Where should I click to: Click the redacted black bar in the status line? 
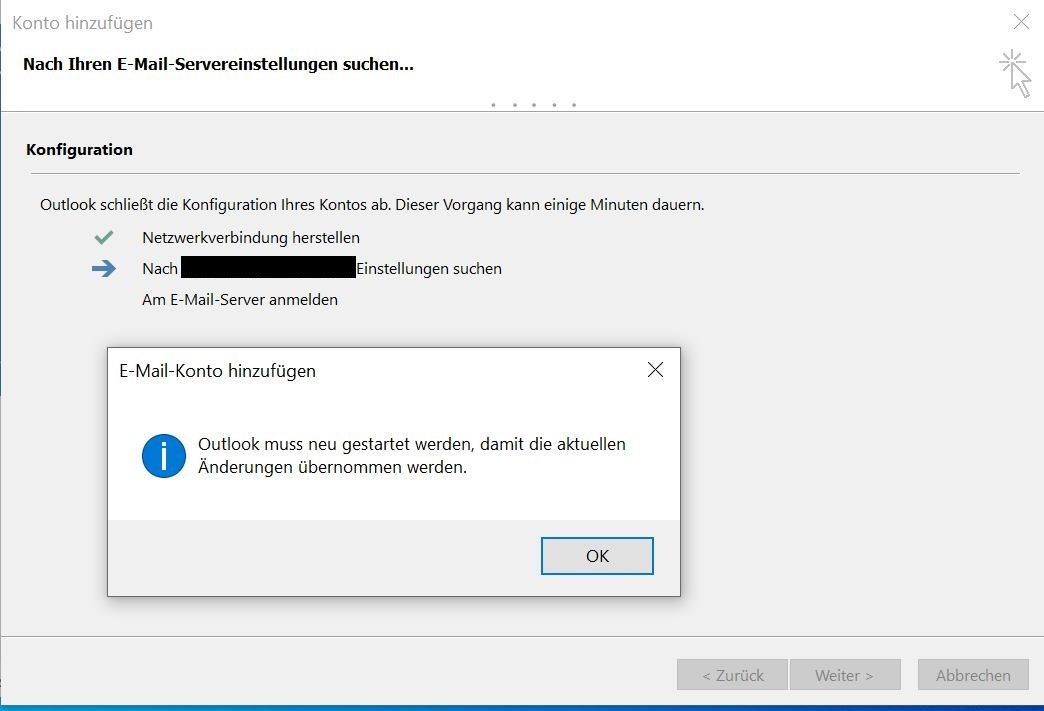click(268, 268)
